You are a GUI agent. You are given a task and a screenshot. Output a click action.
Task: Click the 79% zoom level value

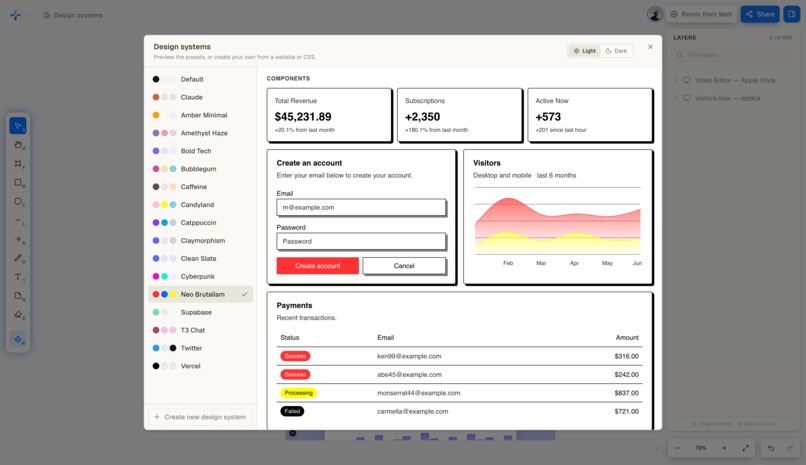(701, 448)
